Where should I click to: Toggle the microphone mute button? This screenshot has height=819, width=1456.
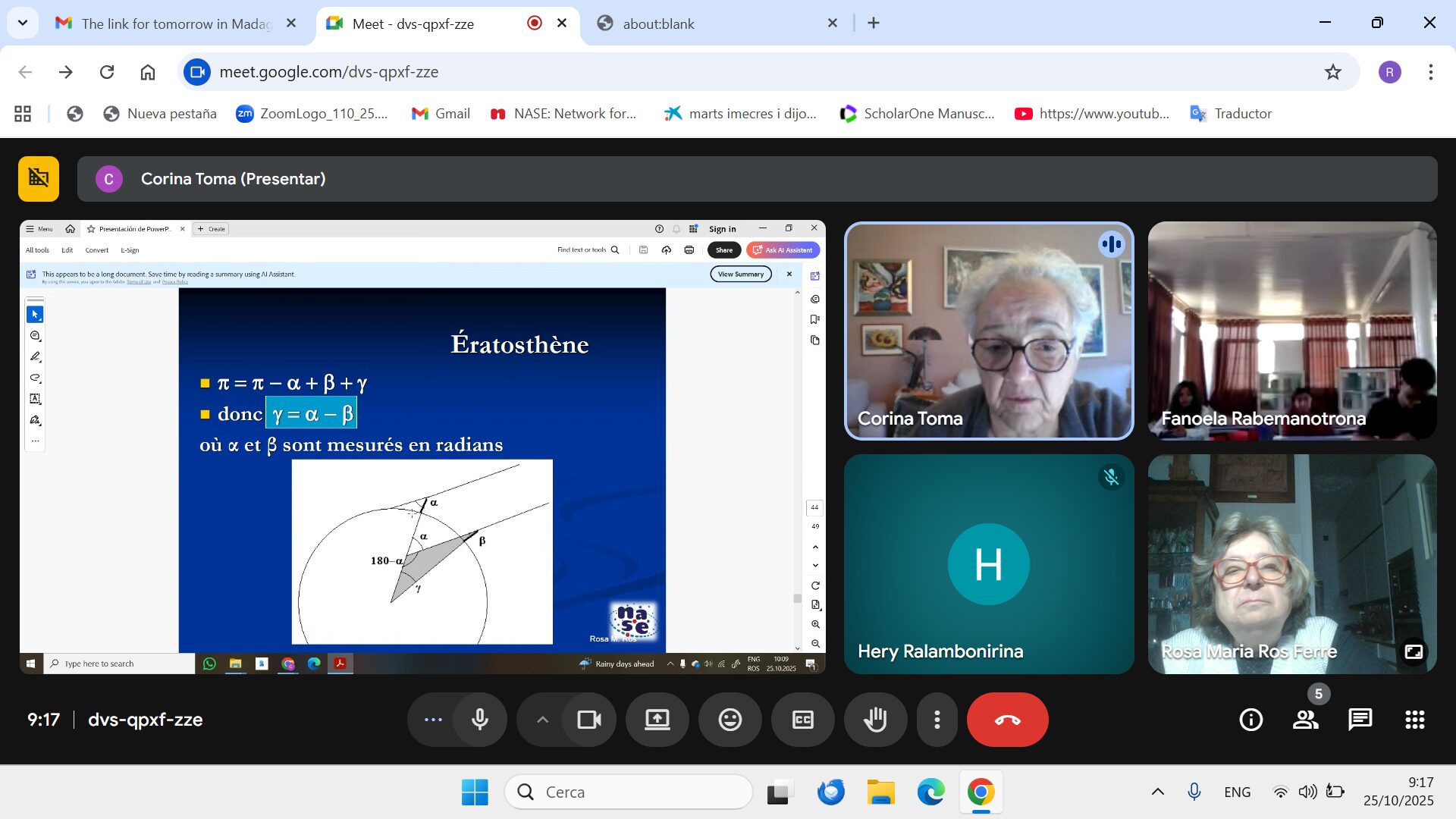(x=479, y=720)
